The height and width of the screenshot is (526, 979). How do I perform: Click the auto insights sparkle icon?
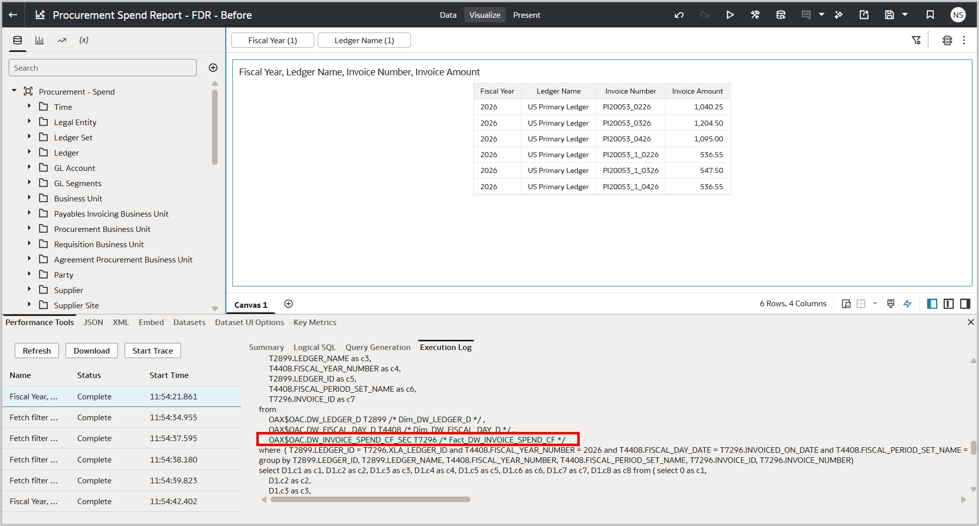[839, 15]
